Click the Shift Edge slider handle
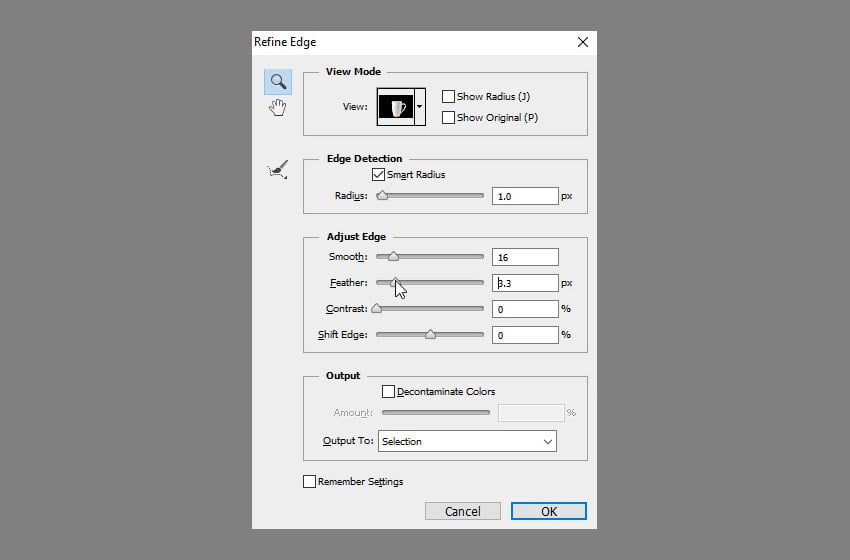Viewport: 850px width, 560px height. coord(430,334)
